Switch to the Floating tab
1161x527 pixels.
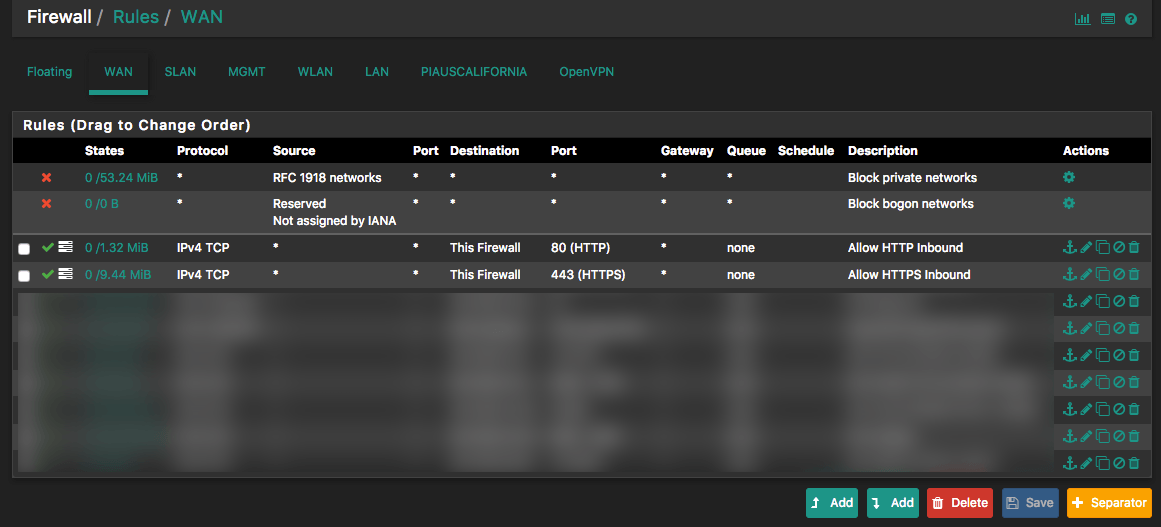tap(49, 72)
